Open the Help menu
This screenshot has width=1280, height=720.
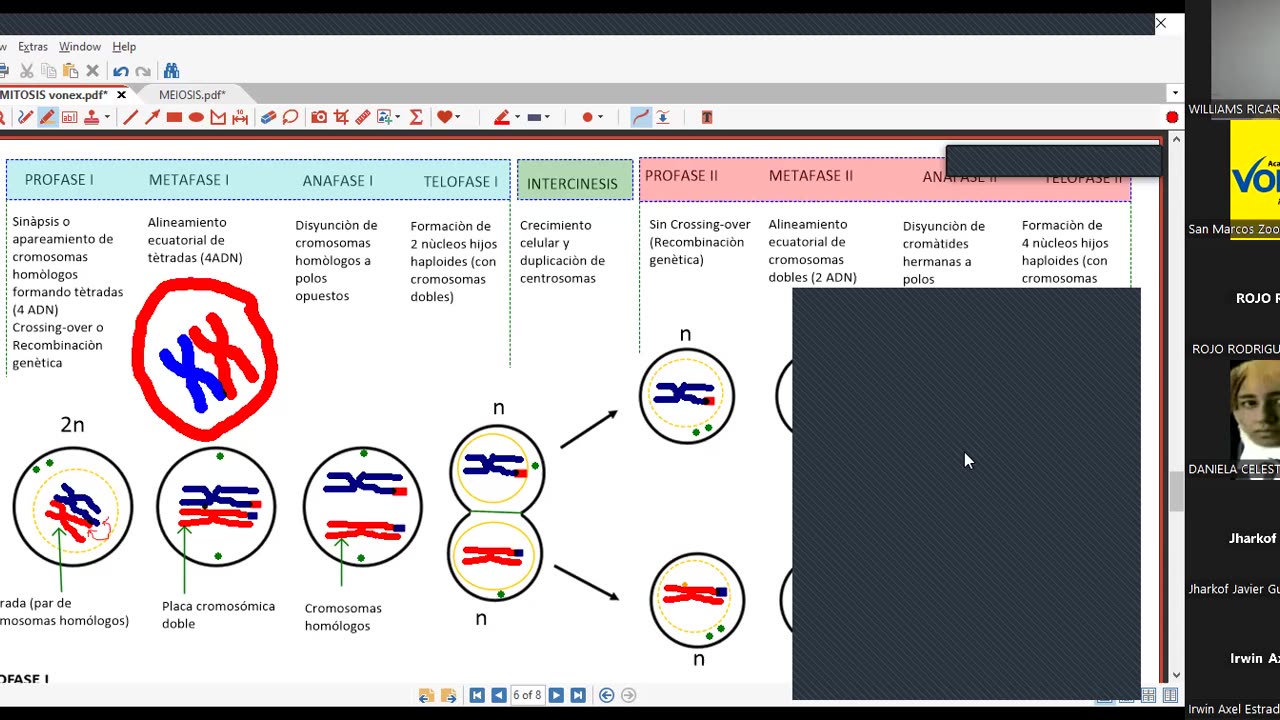(124, 47)
